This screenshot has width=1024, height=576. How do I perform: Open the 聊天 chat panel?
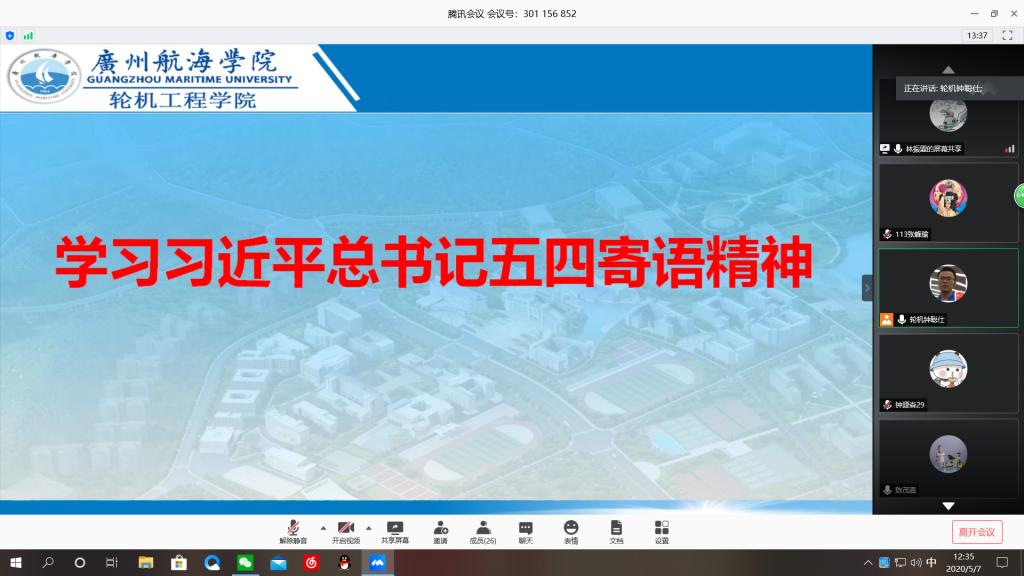(x=526, y=531)
